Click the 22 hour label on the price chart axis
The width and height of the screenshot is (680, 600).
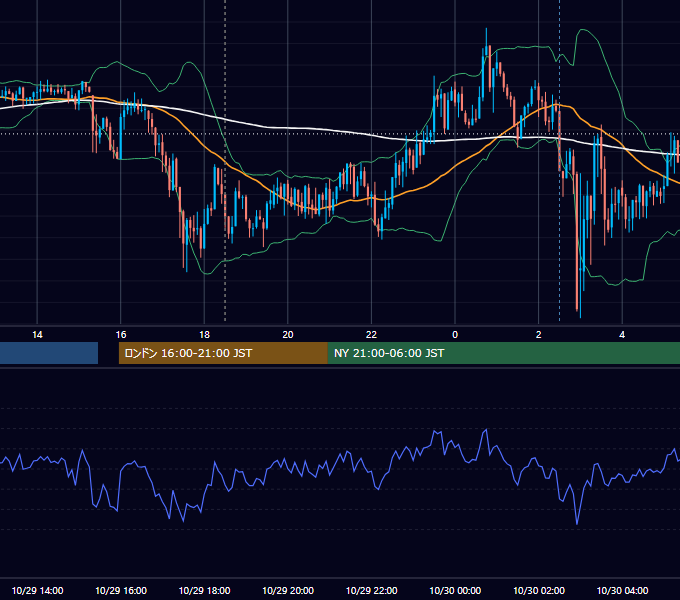pos(371,335)
